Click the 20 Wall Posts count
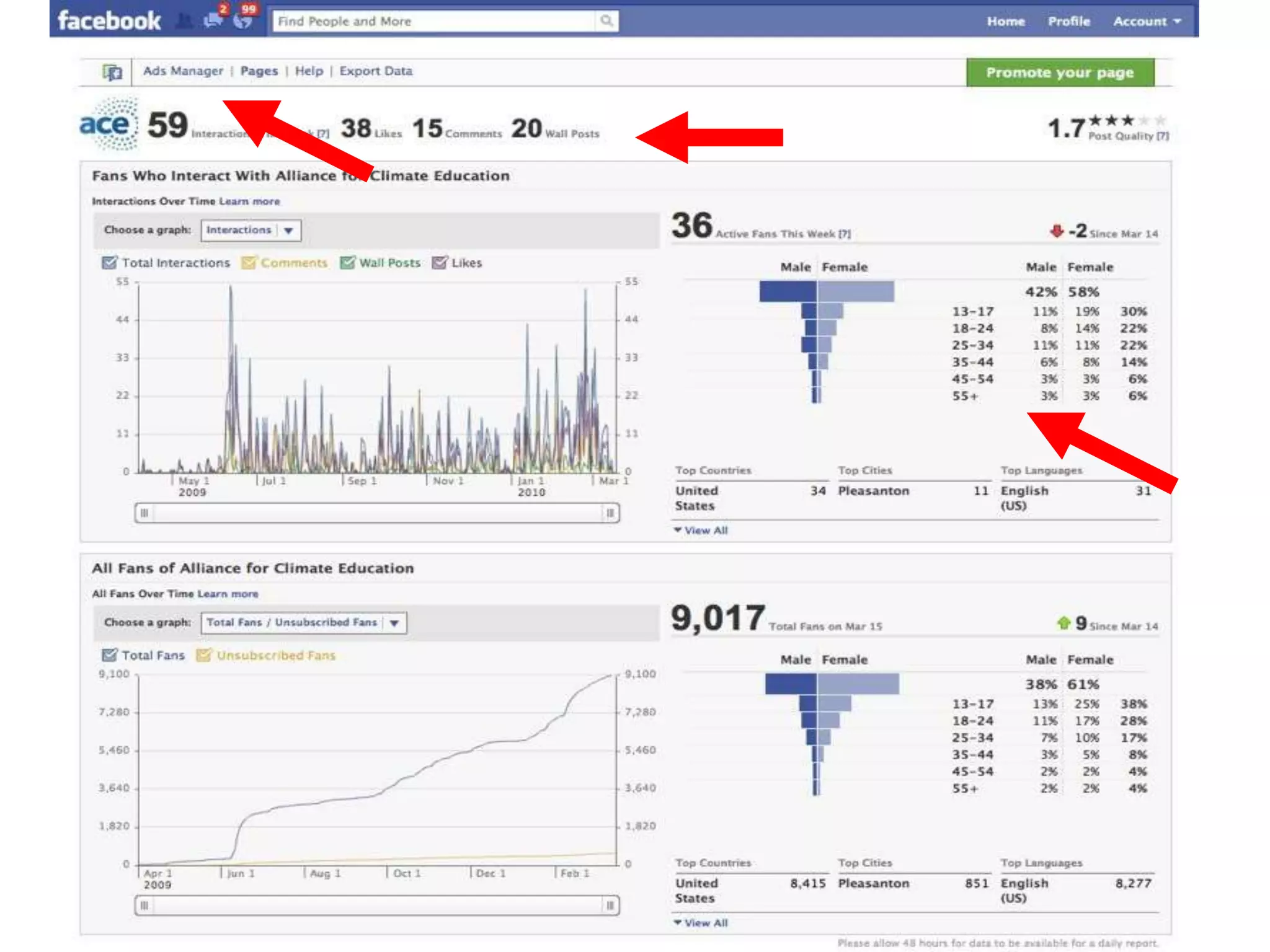The width and height of the screenshot is (1270, 952). [x=556, y=128]
